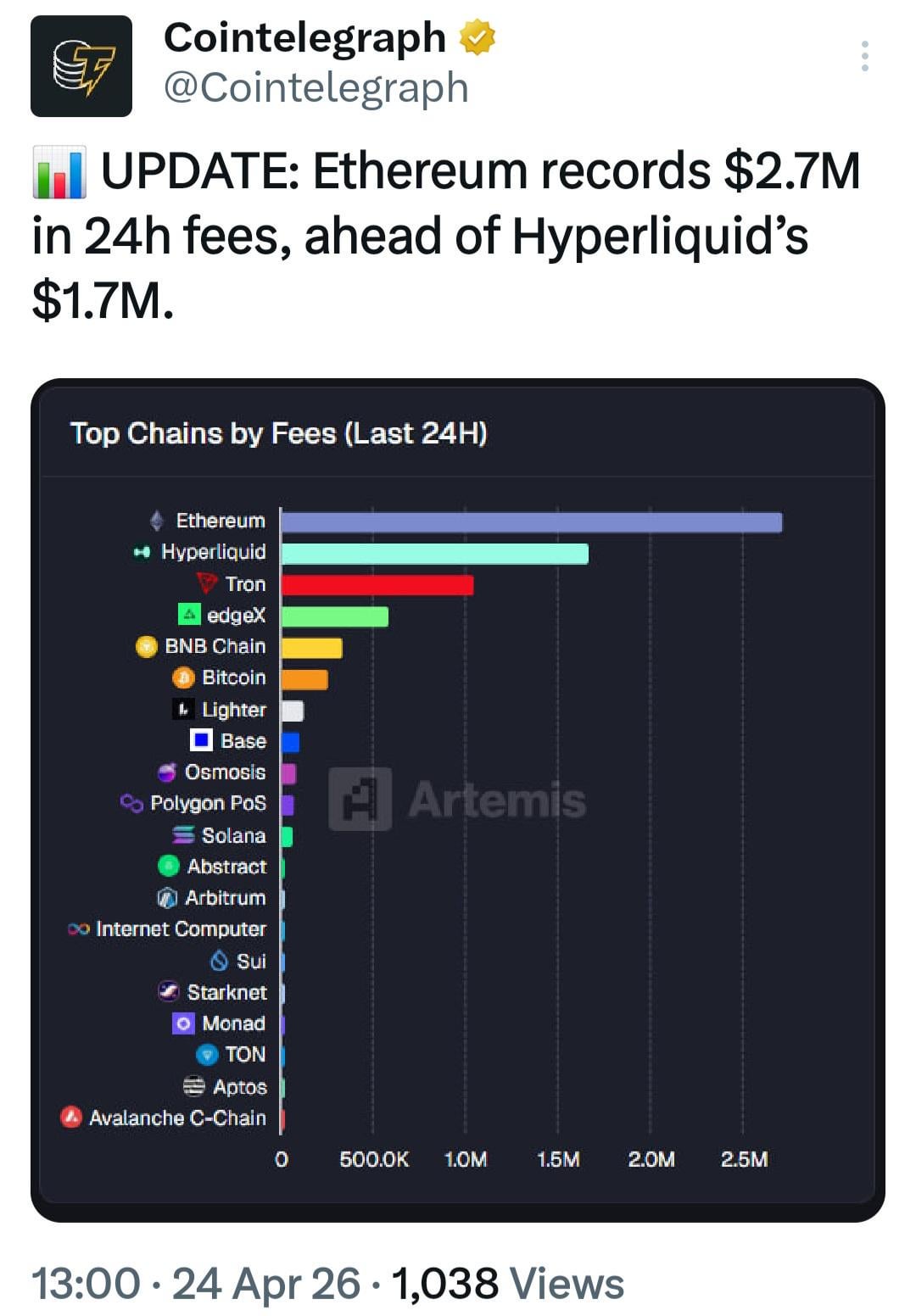This screenshot has height=1316, width=916.
Task: Click the Hyperliquid fees bar
Action: 434,554
